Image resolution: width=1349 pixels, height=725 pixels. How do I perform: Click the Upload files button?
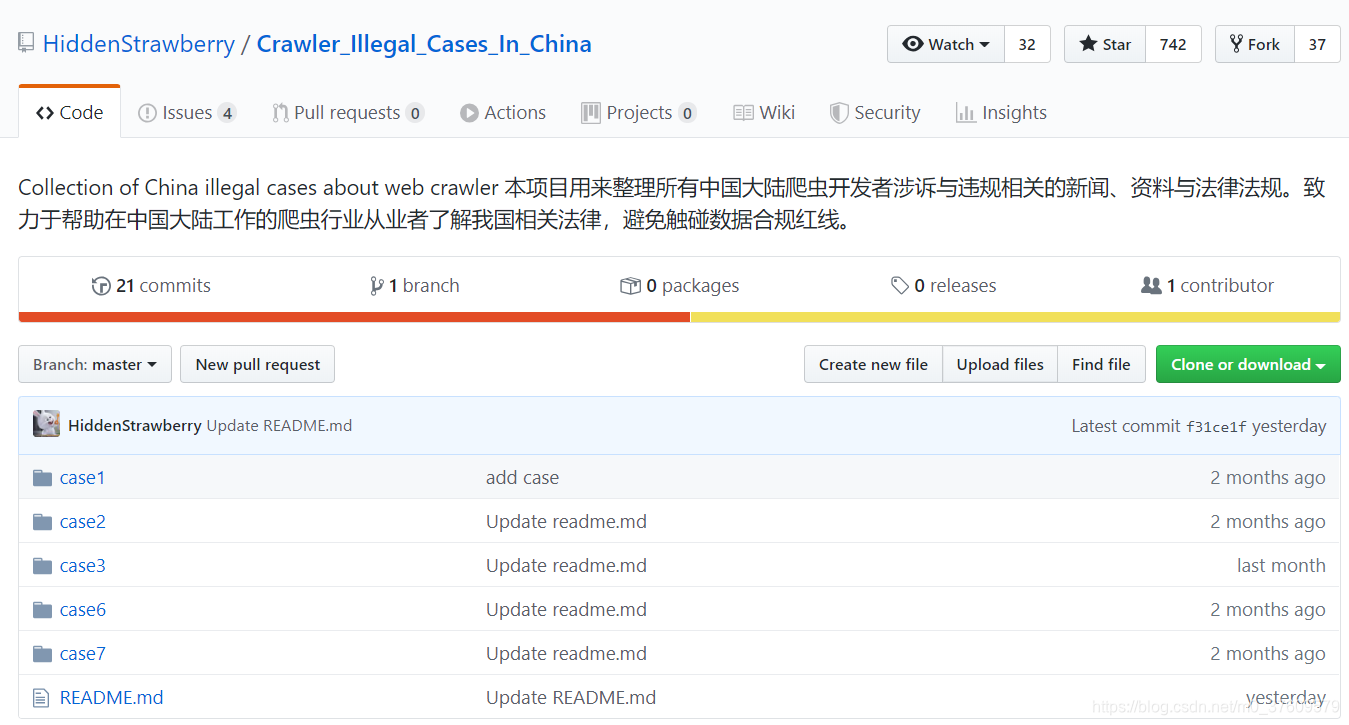[x=1000, y=364]
